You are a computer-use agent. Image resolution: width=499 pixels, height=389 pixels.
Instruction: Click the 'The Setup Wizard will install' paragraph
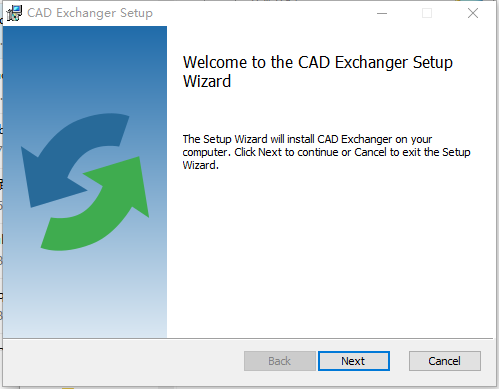(326, 152)
